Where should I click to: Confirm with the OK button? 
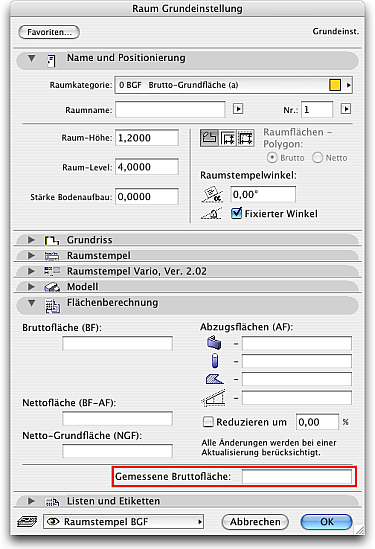[326, 522]
